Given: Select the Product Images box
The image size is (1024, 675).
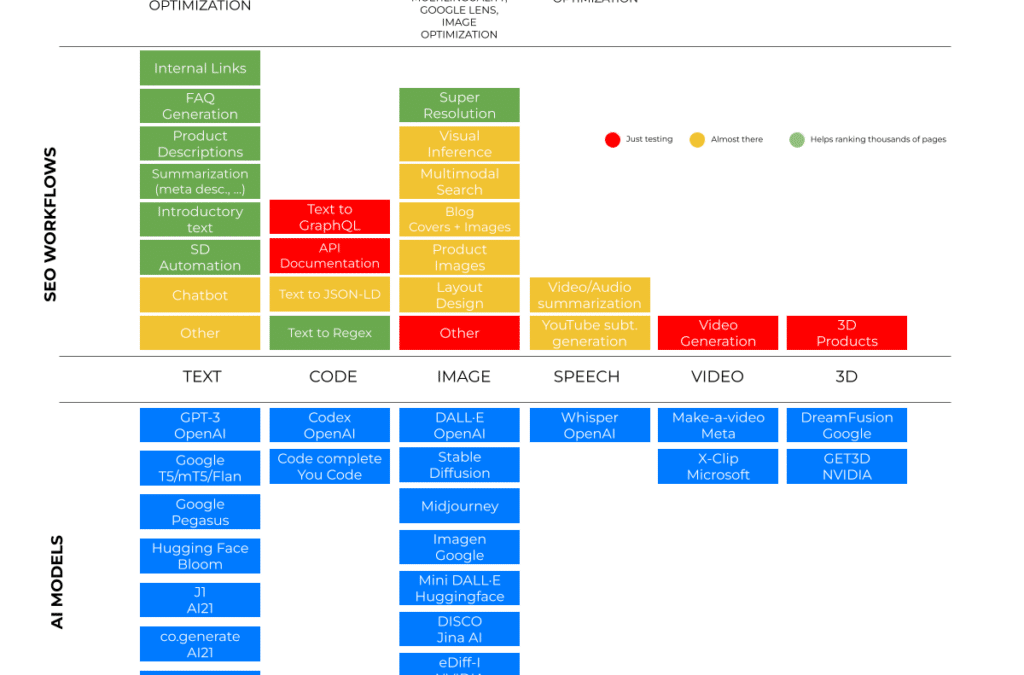Looking at the screenshot, I should (x=459, y=257).
